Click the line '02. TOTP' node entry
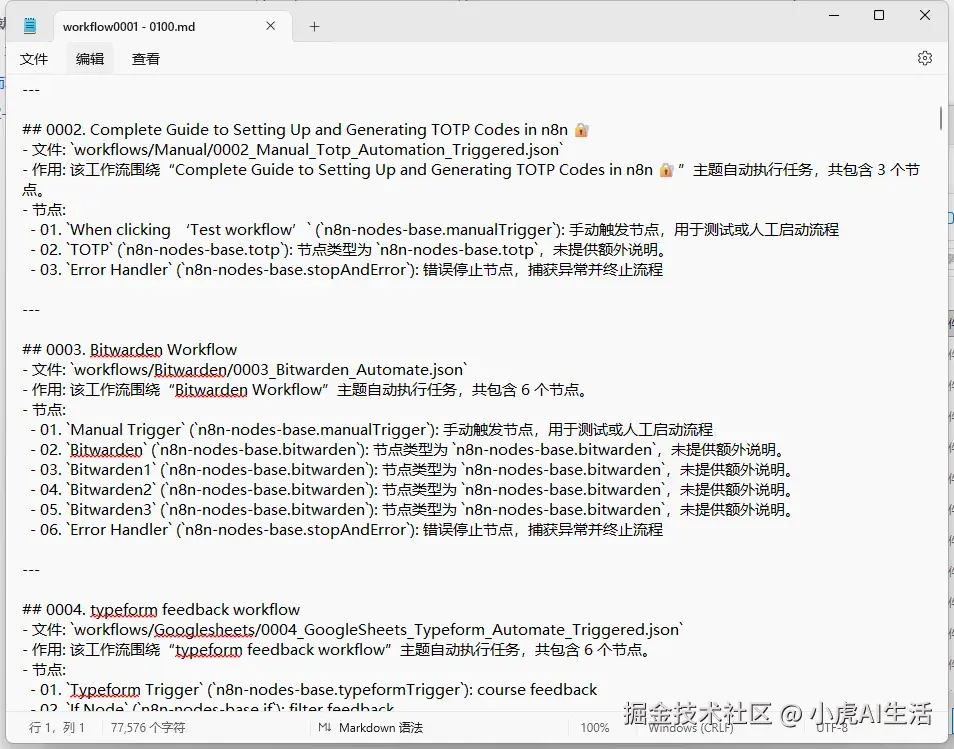Viewport: 954px width, 749px height. coord(351,249)
